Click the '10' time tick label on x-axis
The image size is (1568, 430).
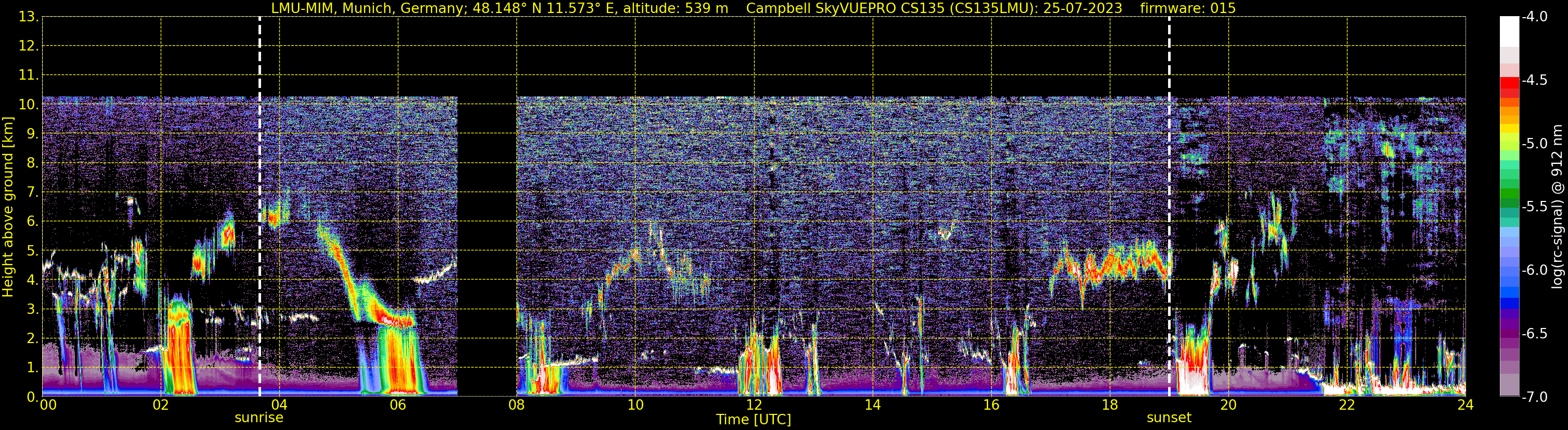[636, 405]
